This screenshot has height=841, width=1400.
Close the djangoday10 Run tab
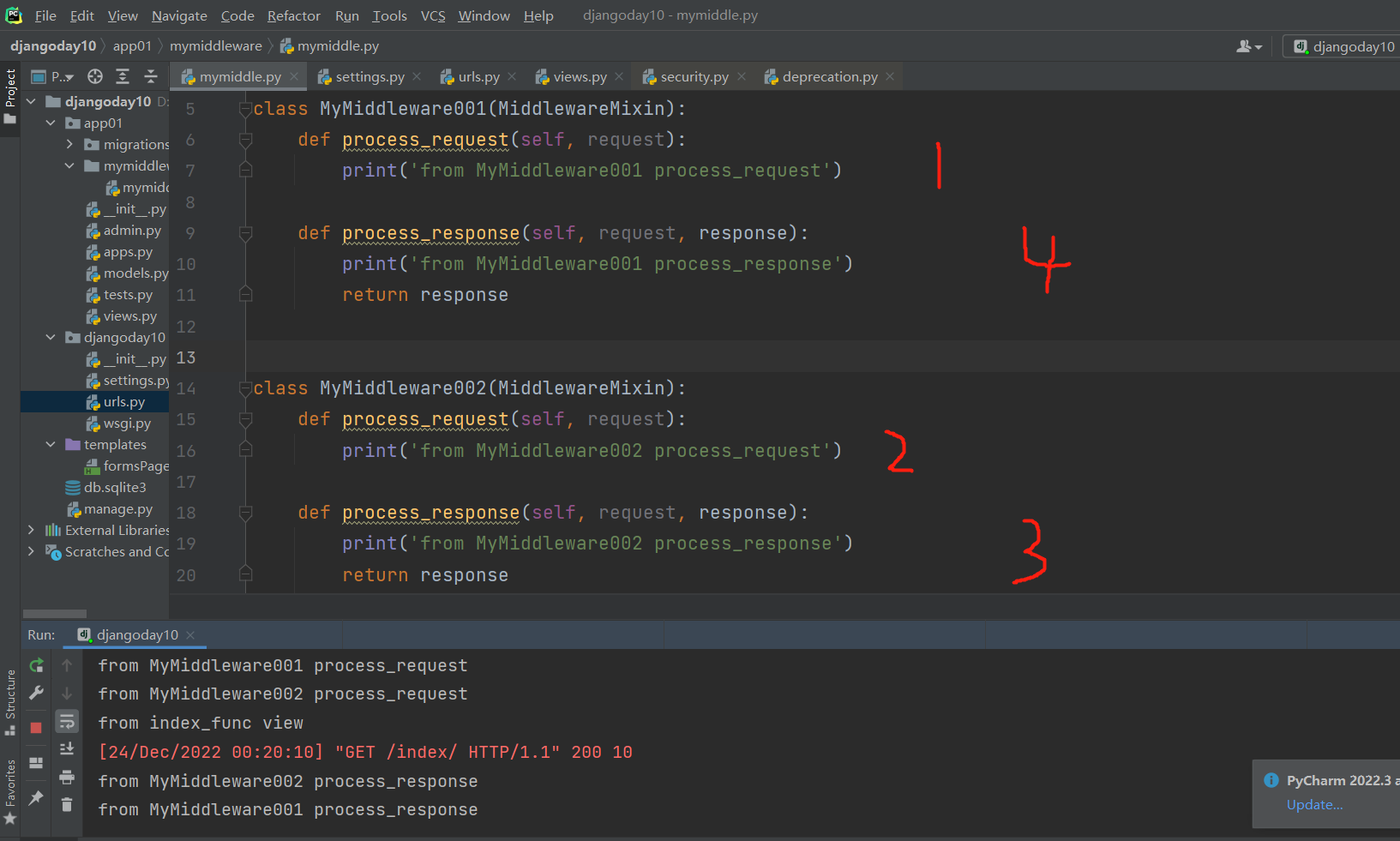pyautogui.click(x=190, y=634)
